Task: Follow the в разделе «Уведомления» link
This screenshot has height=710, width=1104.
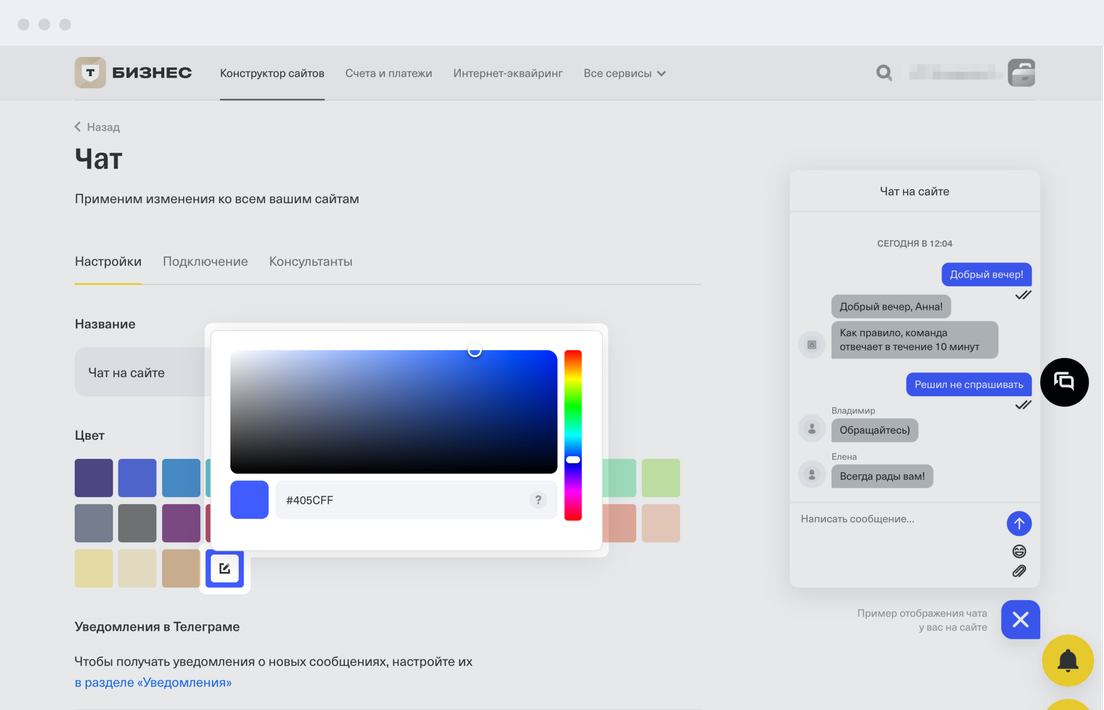Action: tap(153, 683)
